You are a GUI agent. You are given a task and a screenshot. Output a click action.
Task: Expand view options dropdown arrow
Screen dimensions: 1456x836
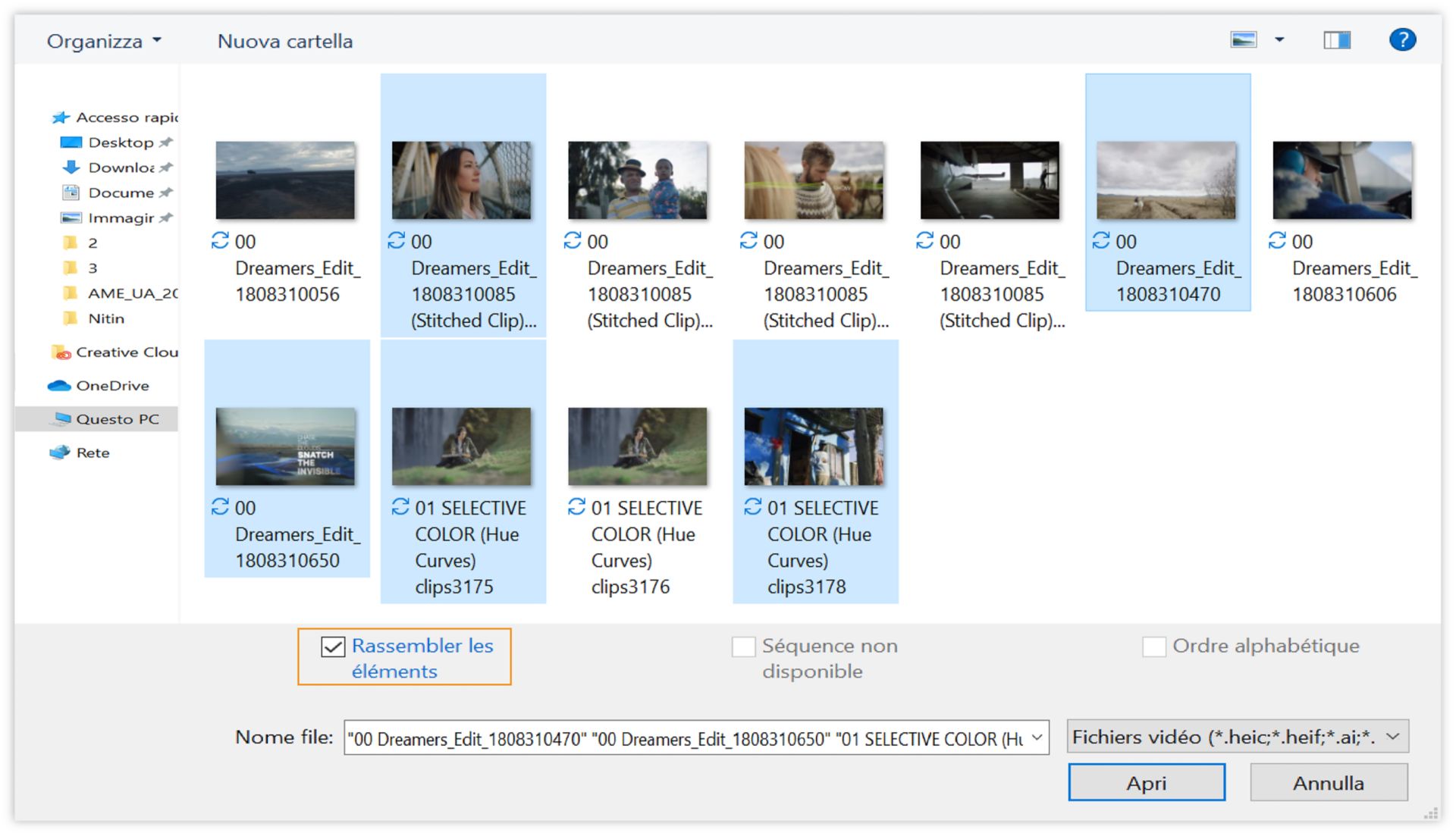click(1279, 39)
